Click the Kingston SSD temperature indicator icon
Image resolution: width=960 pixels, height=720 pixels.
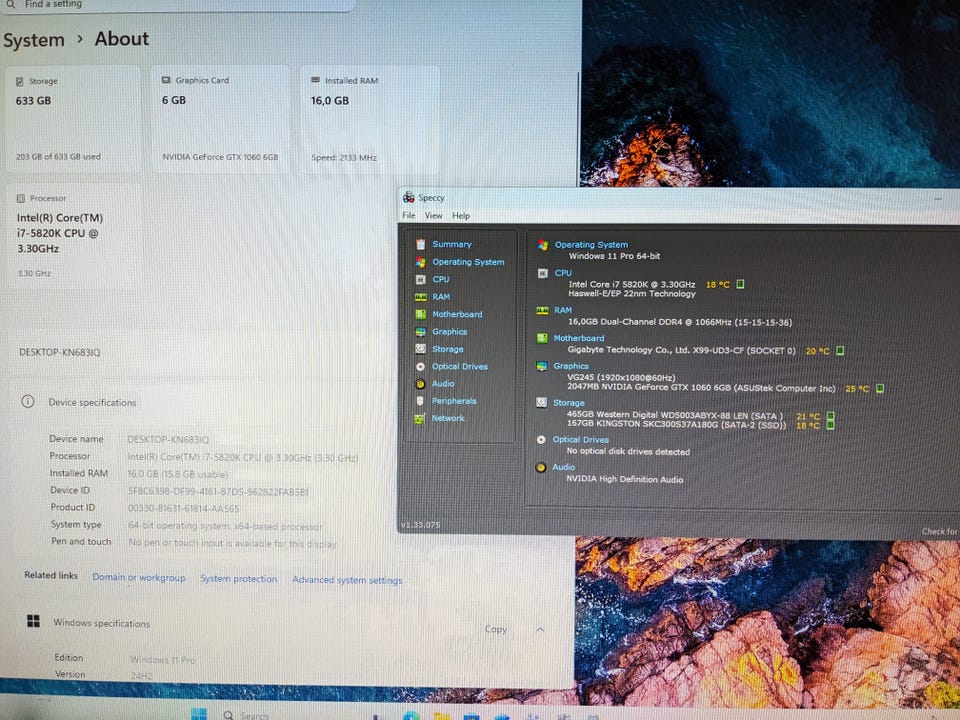point(831,425)
